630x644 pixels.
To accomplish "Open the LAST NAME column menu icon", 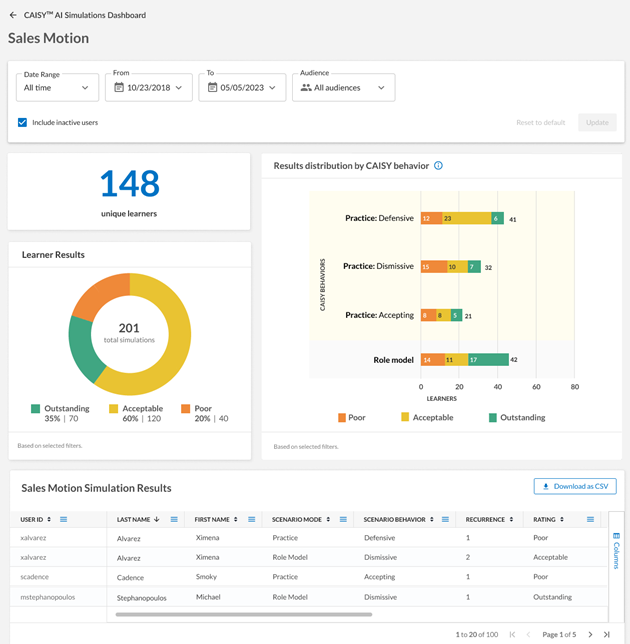I will click(174, 520).
